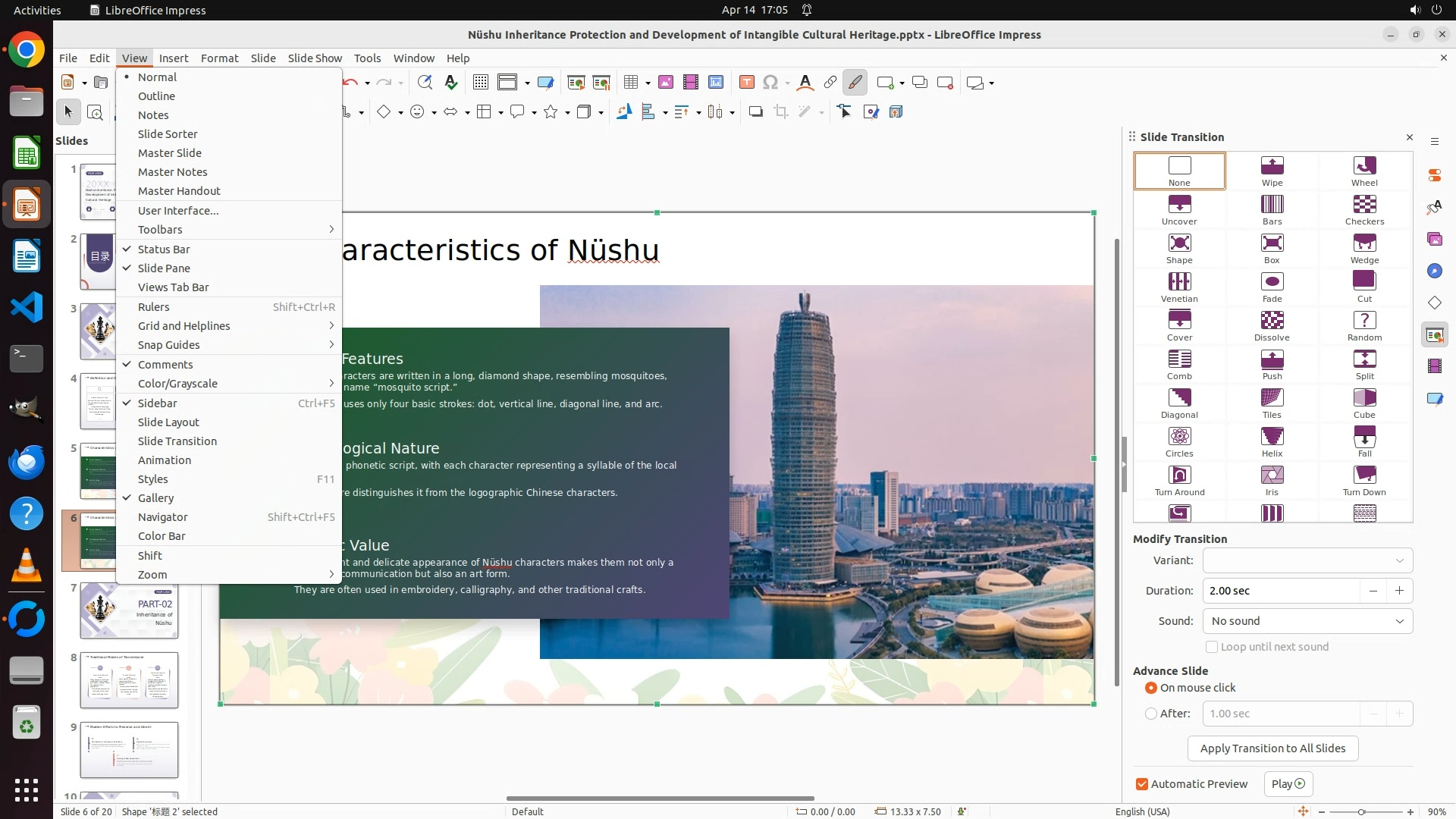The width and height of the screenshot is (1456, 819).
Task: Click the Crop Image toolbar icon
Action: (780, 112)
